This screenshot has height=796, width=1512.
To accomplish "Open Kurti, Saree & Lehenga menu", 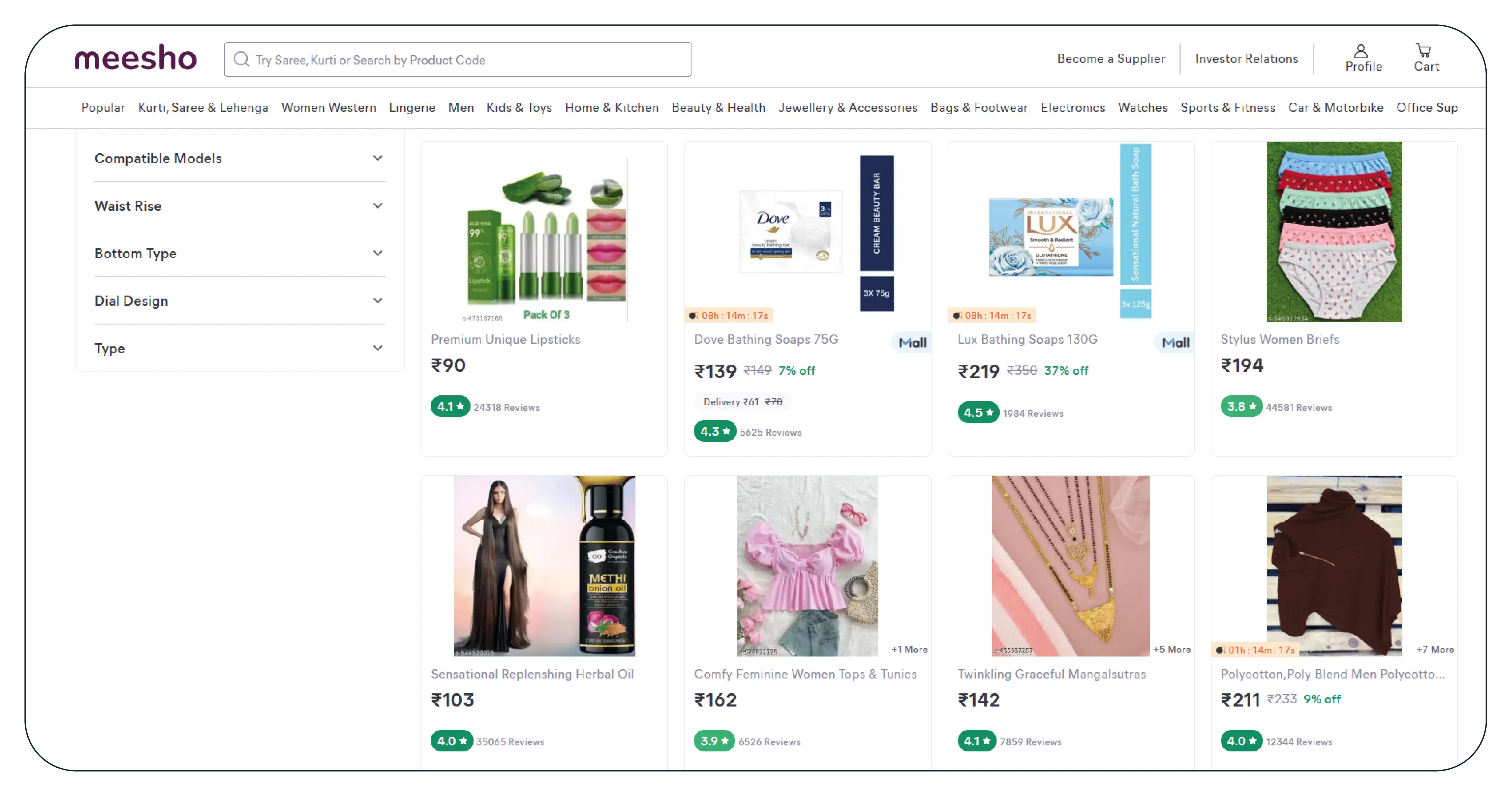I will (x=203, y=108).
